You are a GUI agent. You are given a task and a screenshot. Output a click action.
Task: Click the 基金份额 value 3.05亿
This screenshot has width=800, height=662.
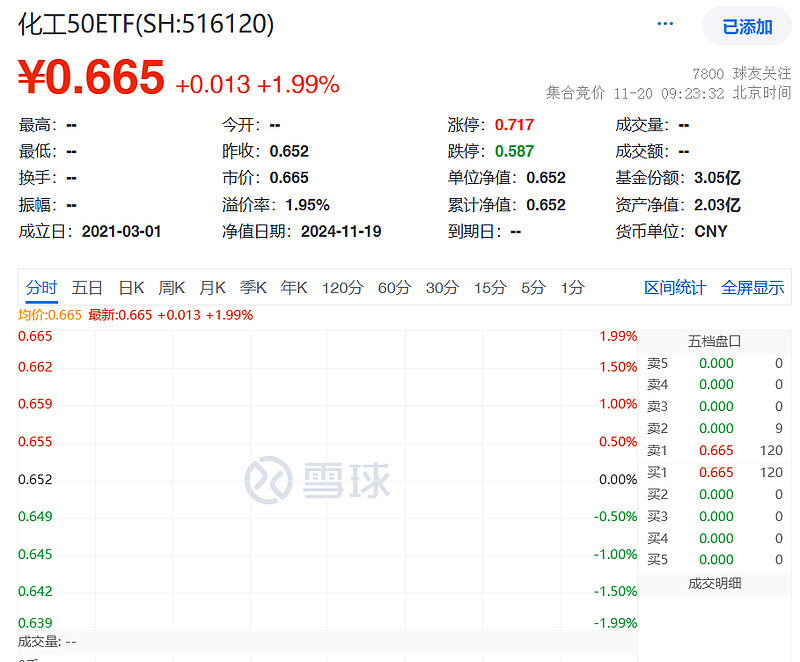point(717,178)
